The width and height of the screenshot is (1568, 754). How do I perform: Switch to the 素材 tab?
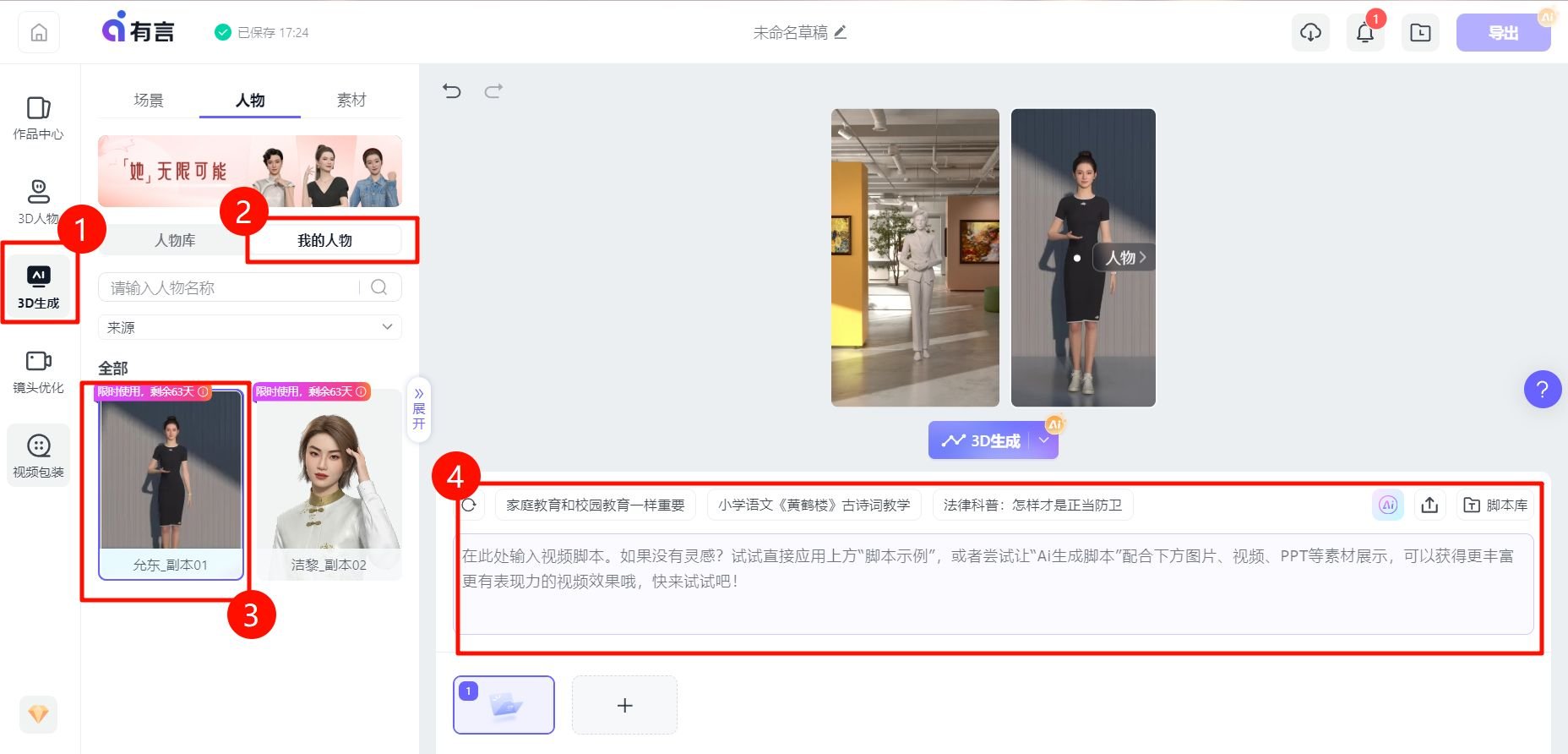351,100
